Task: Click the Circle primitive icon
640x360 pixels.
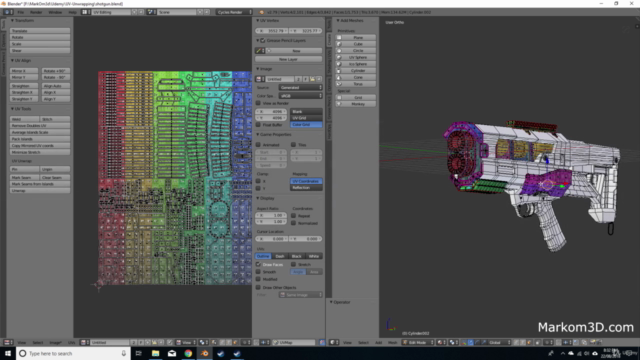Action: [339, 51]
